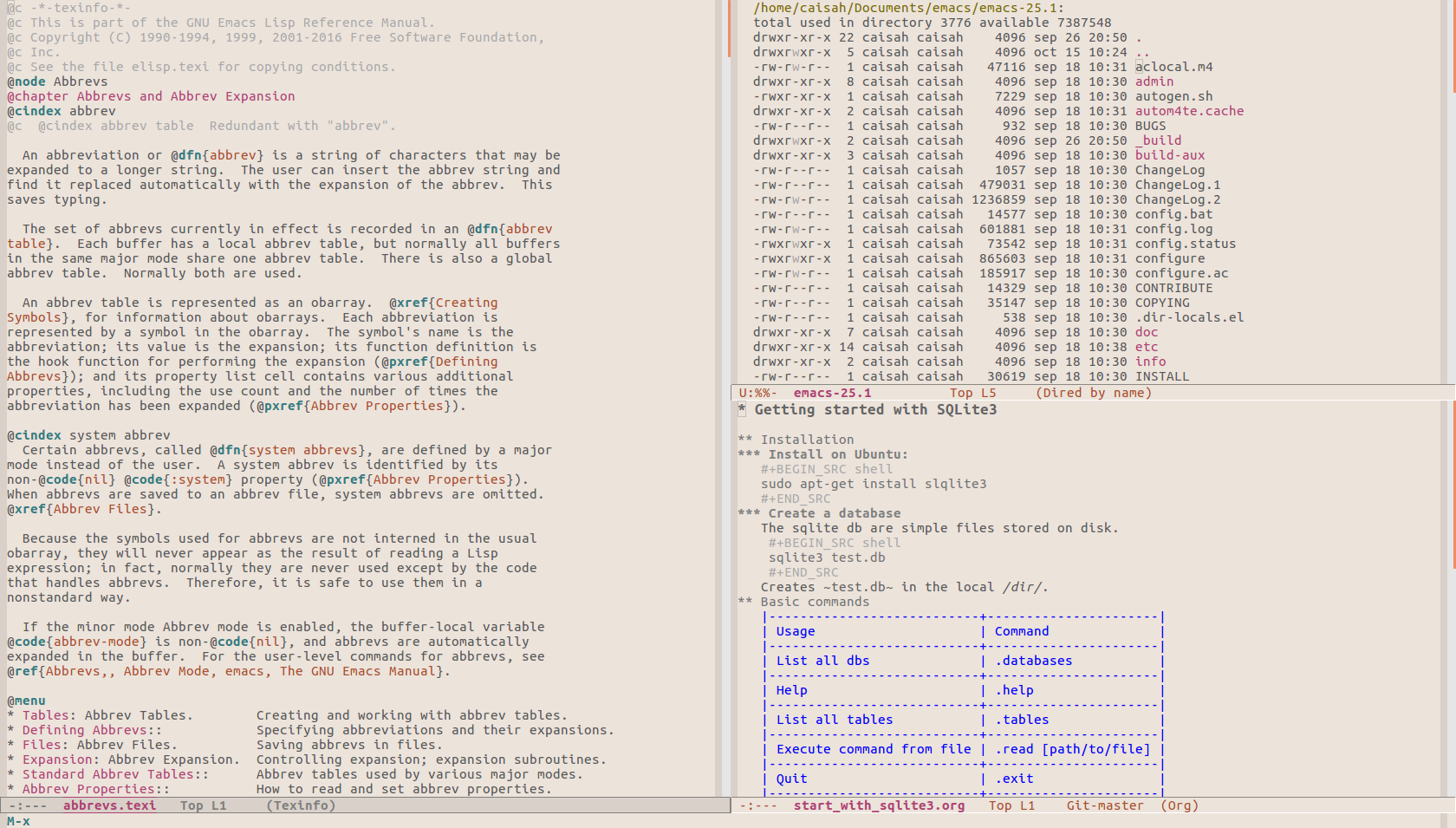
Task: Click the 'Command' table header cell
Action: pos(1022,631)
